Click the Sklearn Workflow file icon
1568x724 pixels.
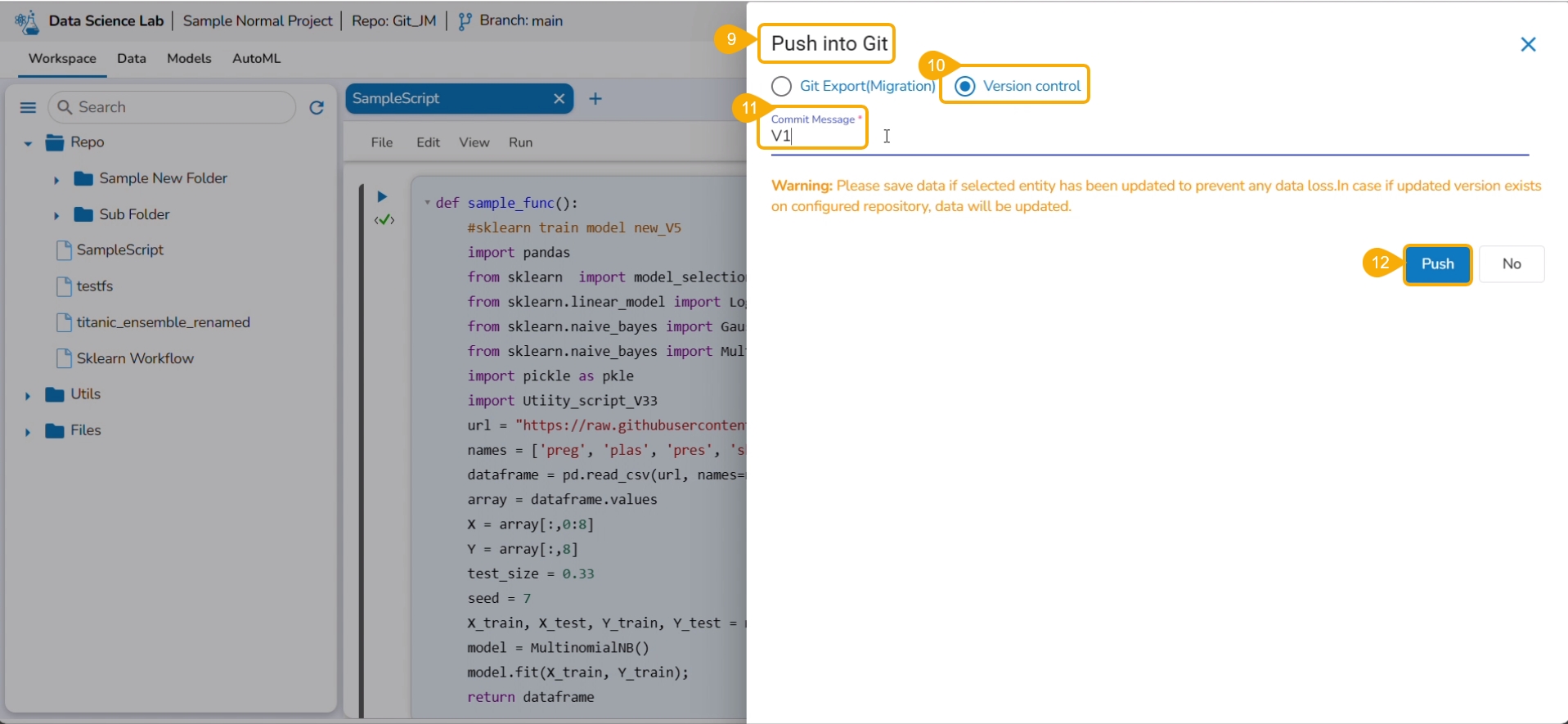64,358
